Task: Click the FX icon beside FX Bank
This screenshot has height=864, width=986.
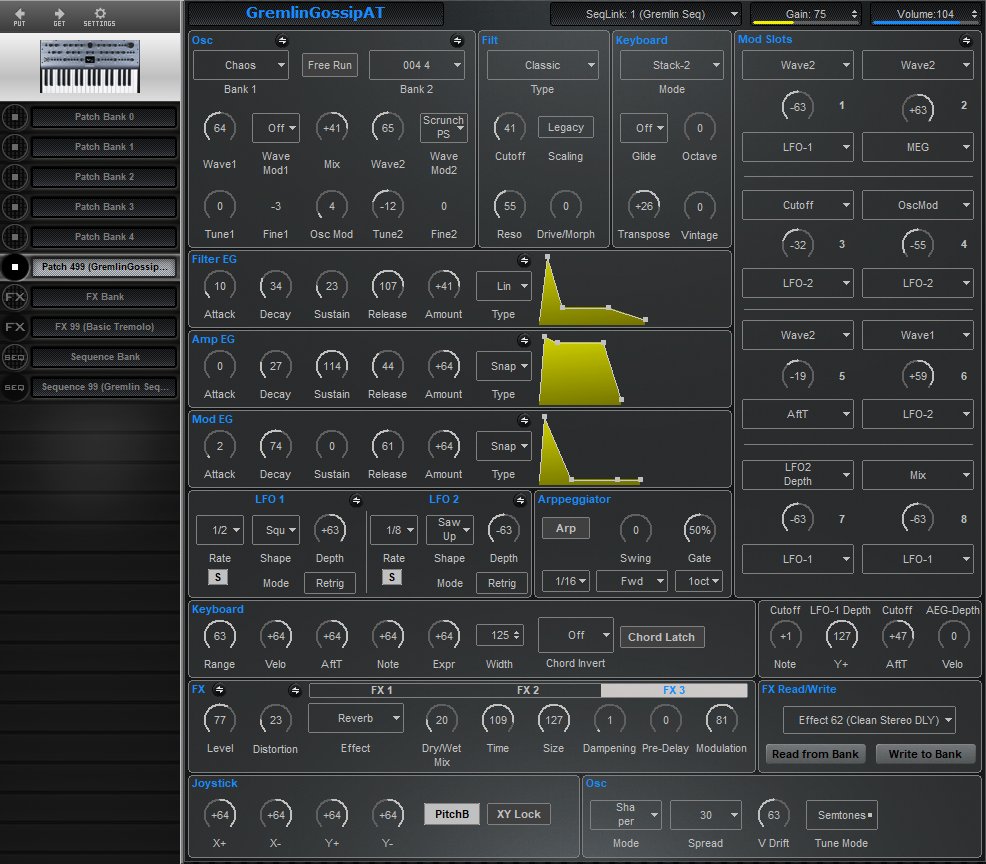Action: coord(15,297)
